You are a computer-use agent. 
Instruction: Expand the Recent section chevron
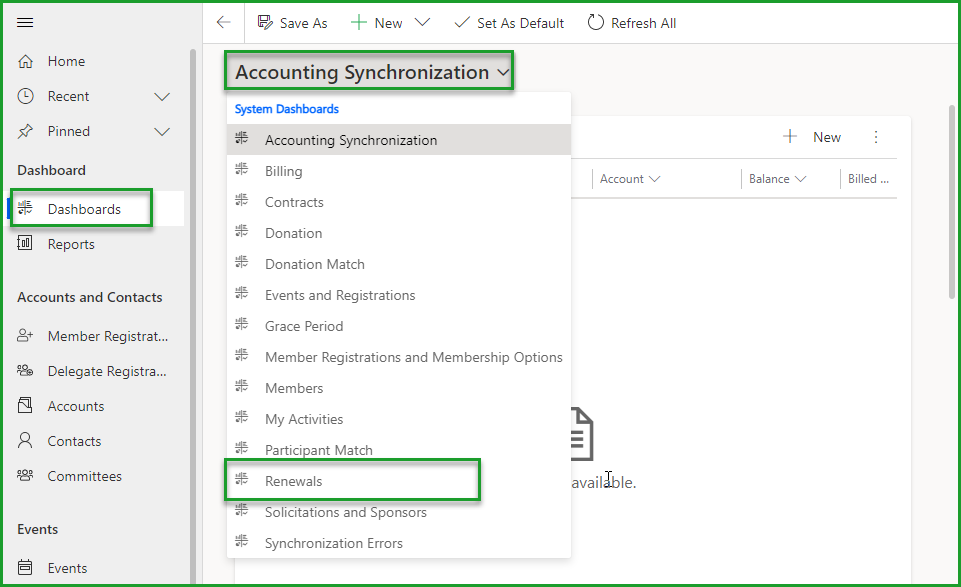coord(161,96)
